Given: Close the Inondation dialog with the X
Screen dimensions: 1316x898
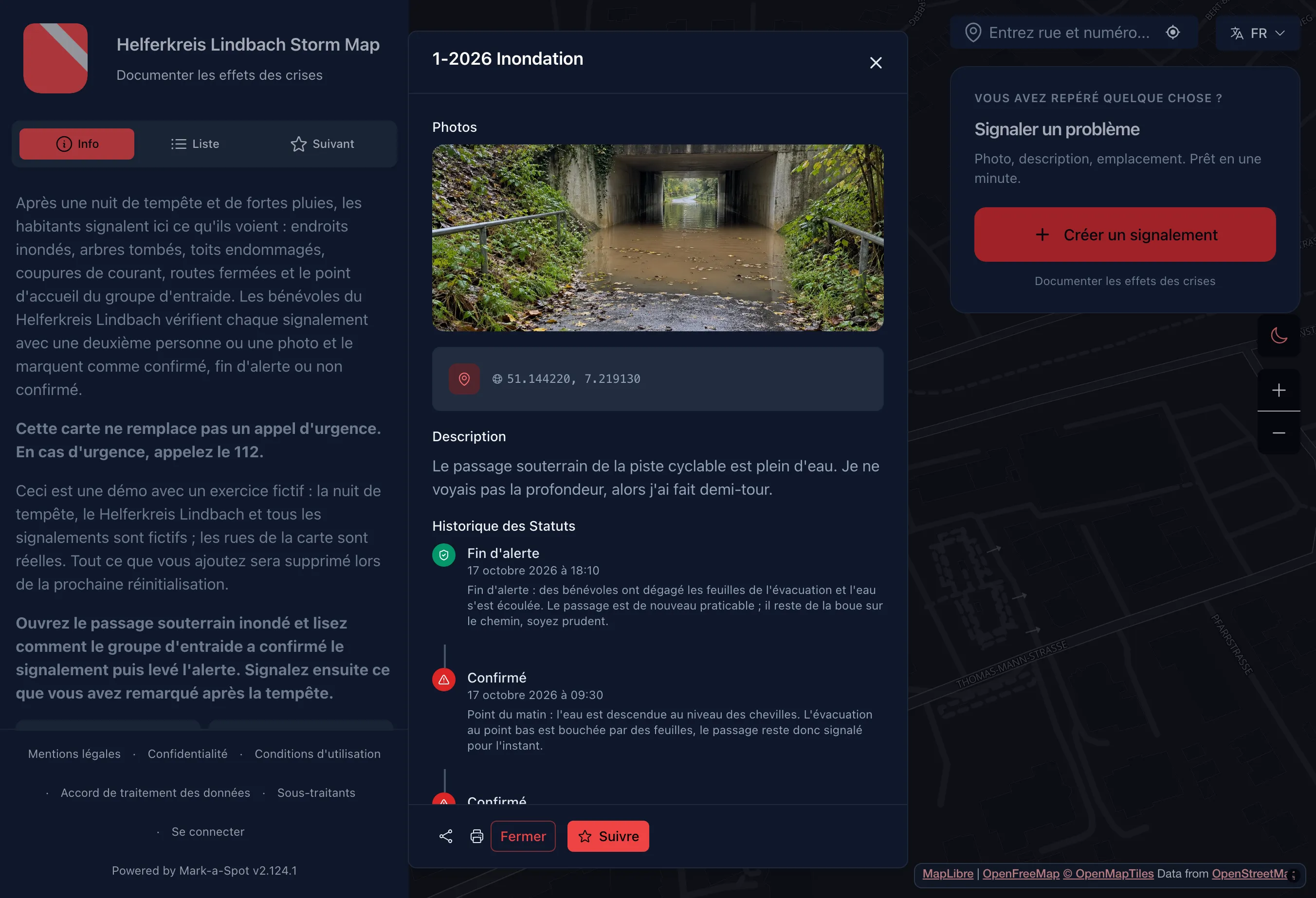Looking at the screenshot, I should pyautogui.click(x=876, y=63).
